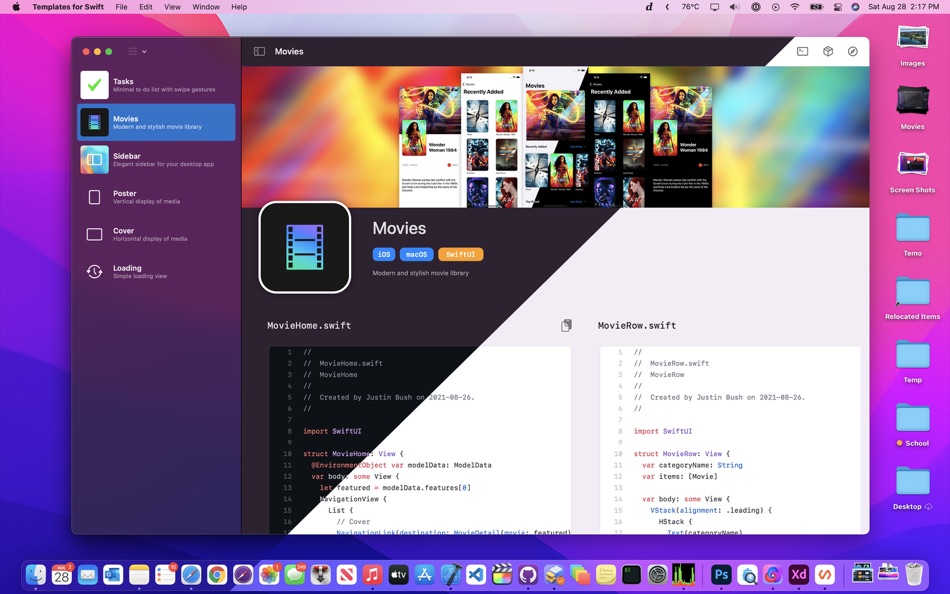Open Xcode from the Dock
Image resolution: width=950 pixels, height=594 pixels.
click(450, 574)
